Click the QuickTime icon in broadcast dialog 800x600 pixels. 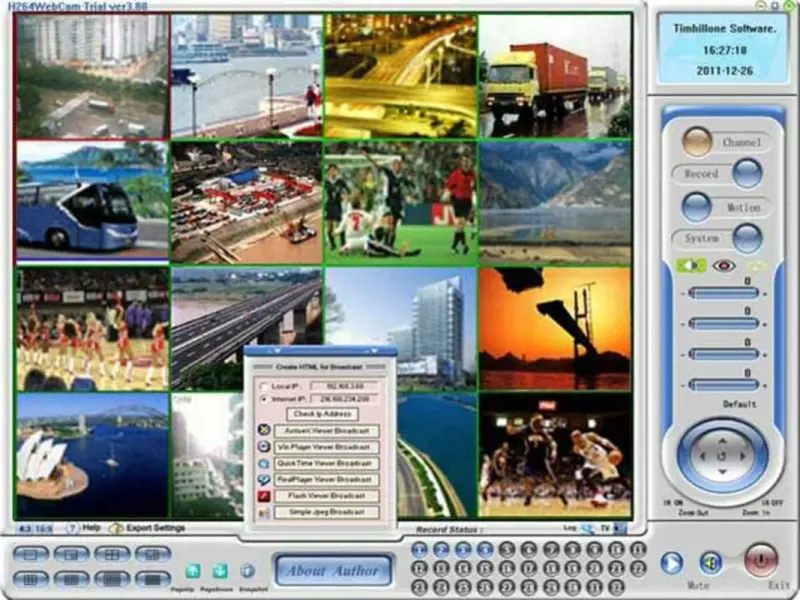pyautogui.click(x=264, y=464)
